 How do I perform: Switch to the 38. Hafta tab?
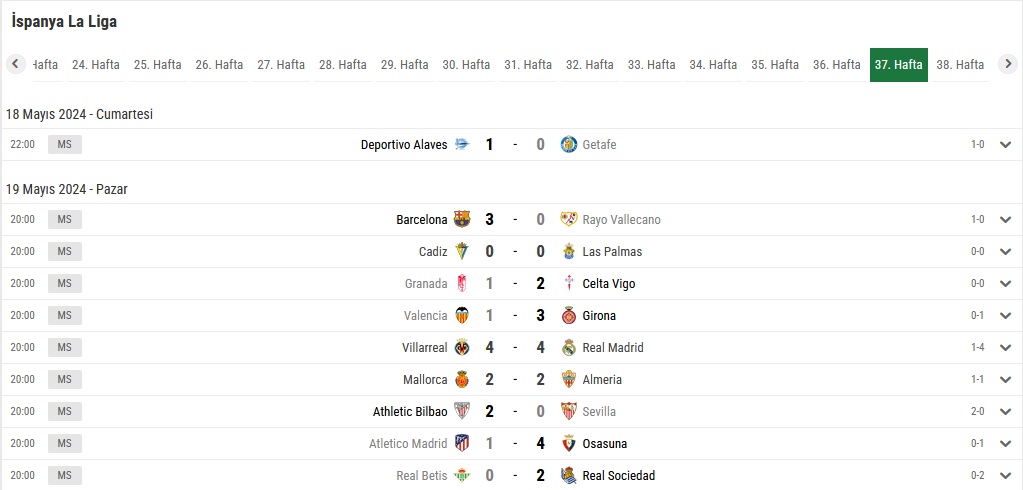(960, 65)
